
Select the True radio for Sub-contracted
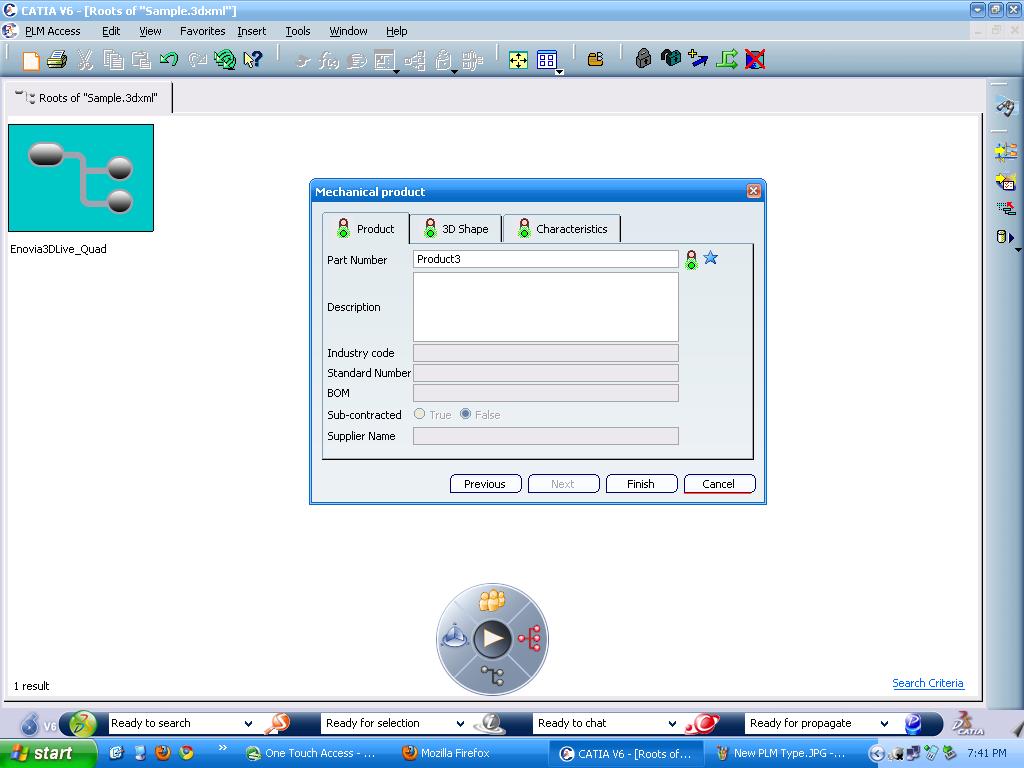420,414
